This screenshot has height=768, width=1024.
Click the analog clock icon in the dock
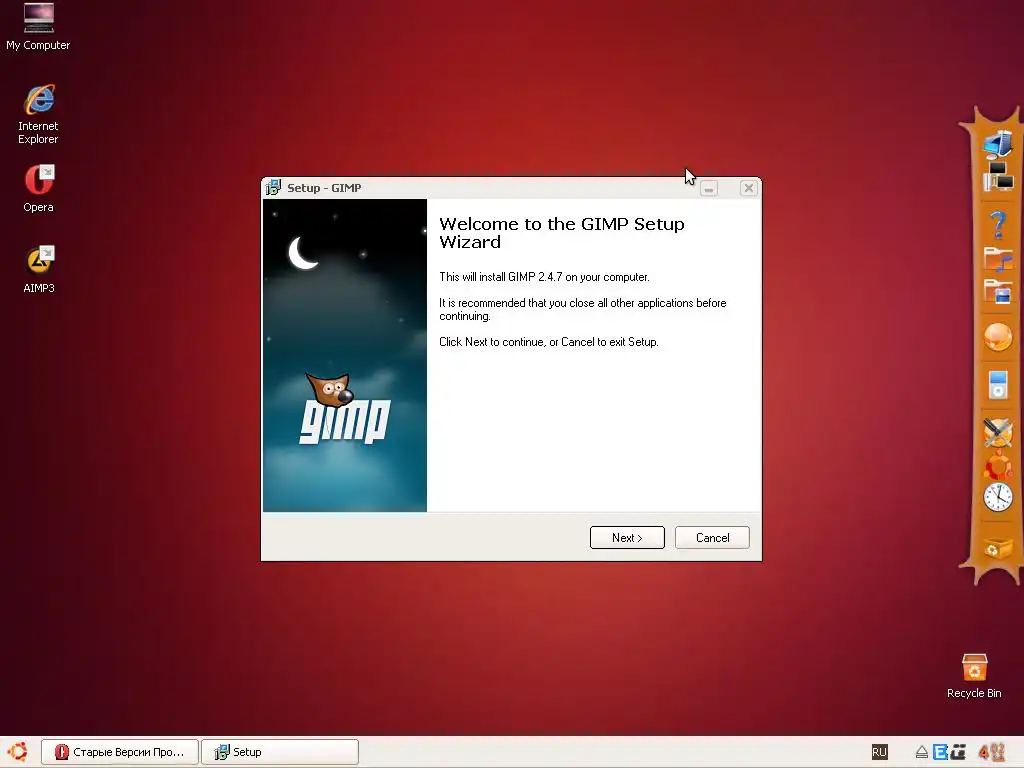point(998,498)
